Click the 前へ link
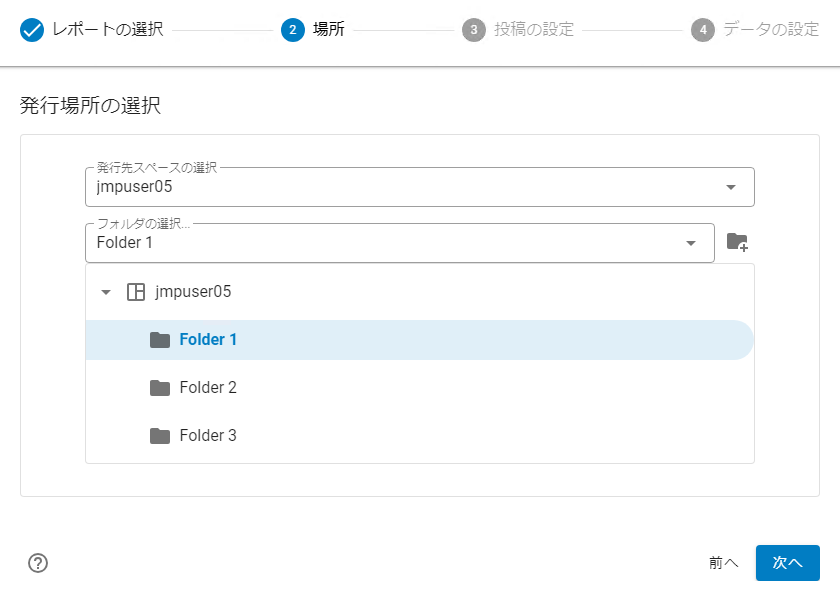Viewport: 840px width, 596px height. (x=723, y=563)
